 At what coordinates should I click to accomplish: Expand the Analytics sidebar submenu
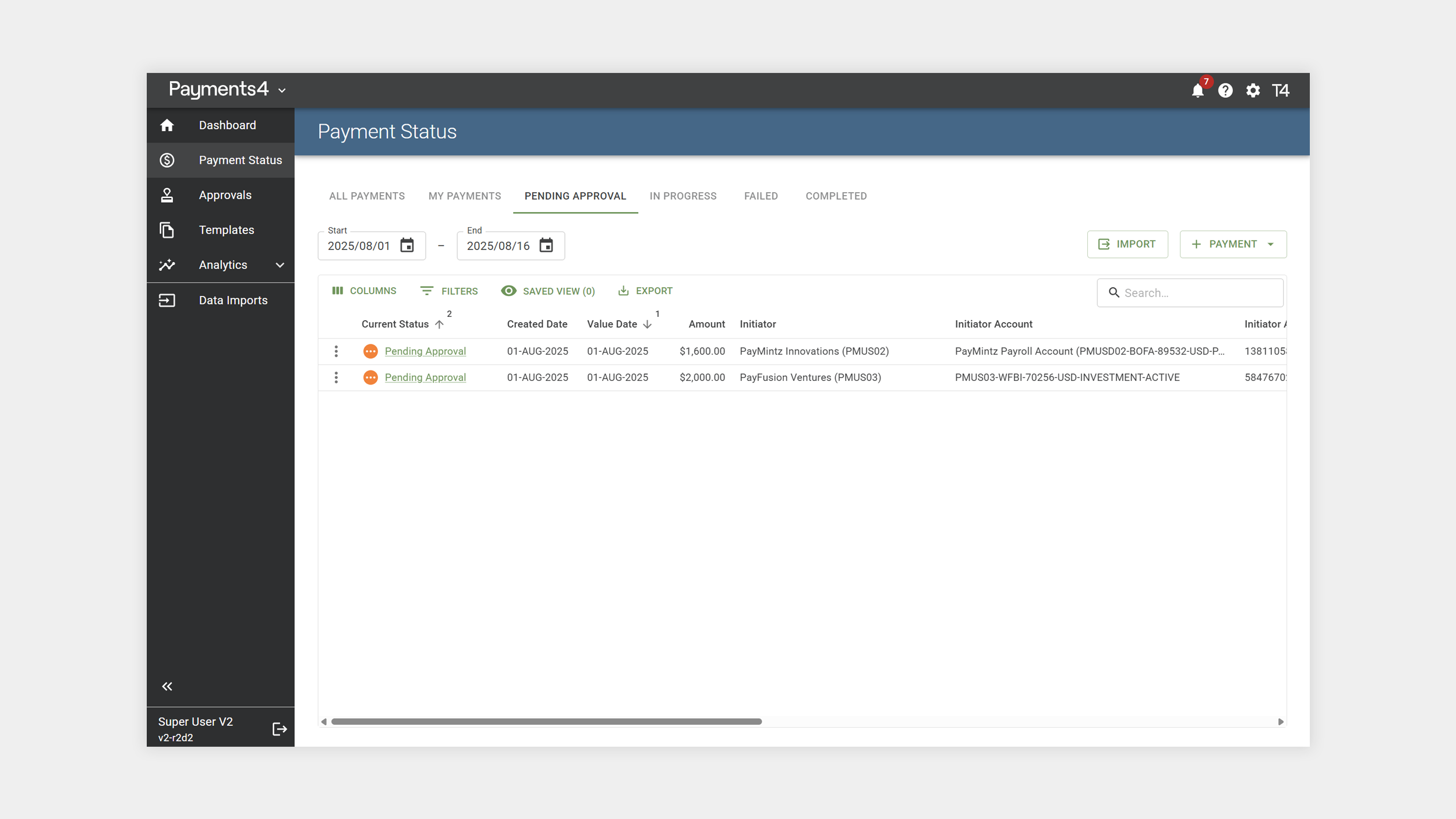point(280,265)
